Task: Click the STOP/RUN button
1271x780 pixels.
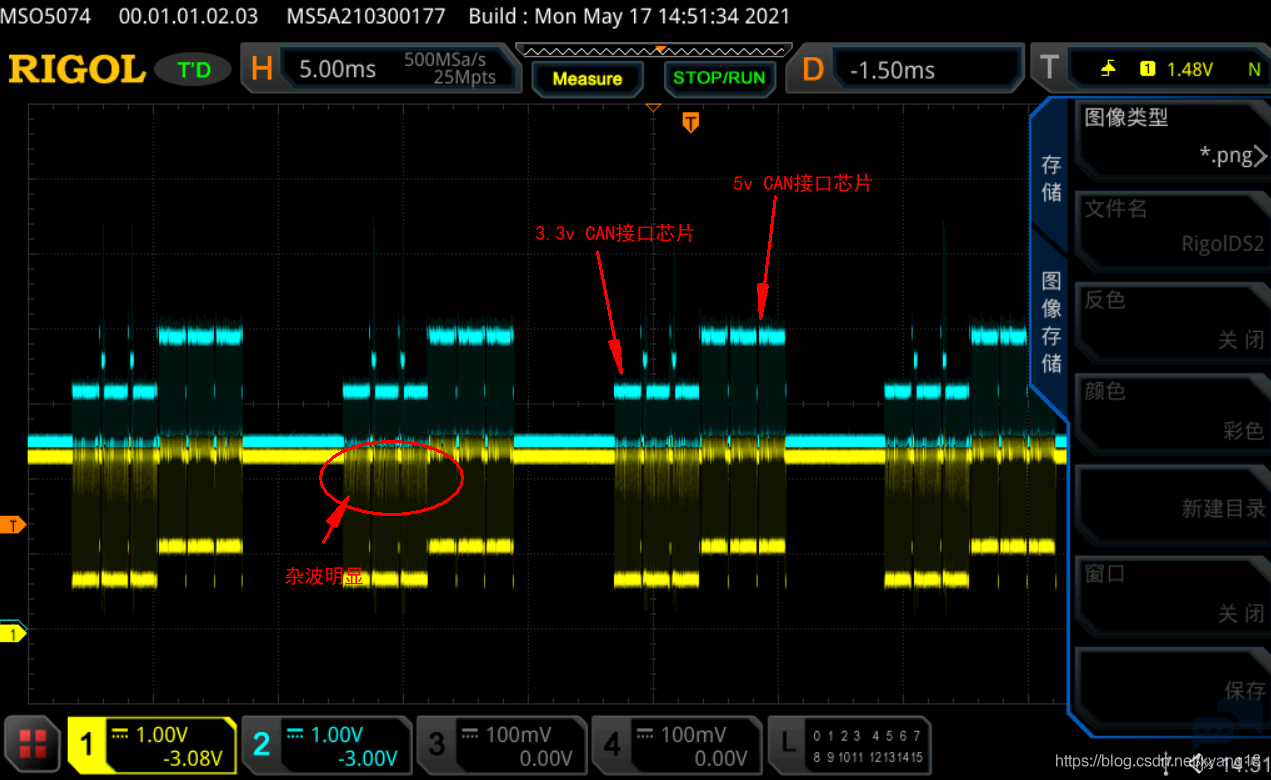Action: (719, 78)
